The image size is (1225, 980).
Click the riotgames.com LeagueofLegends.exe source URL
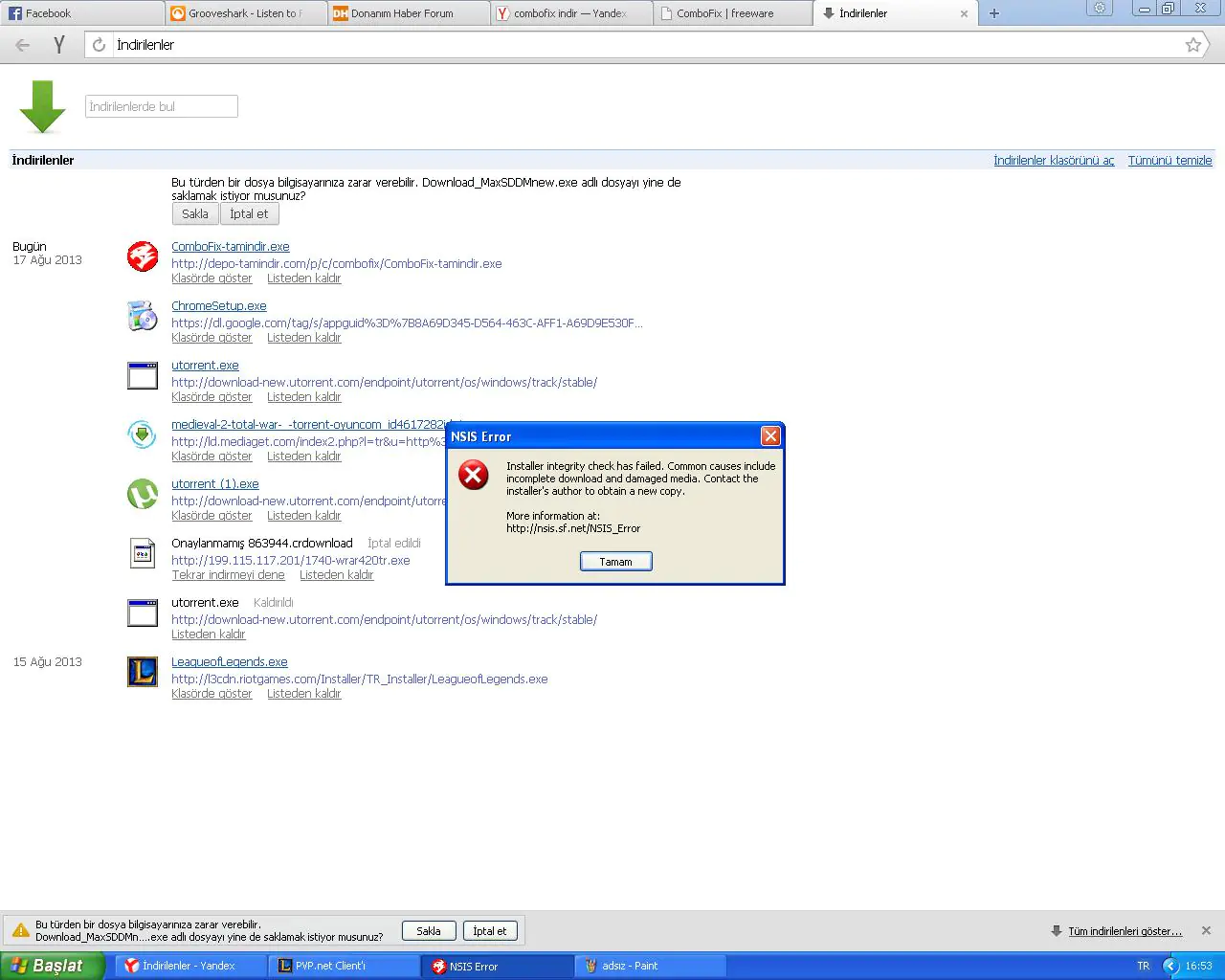point(360,679)
